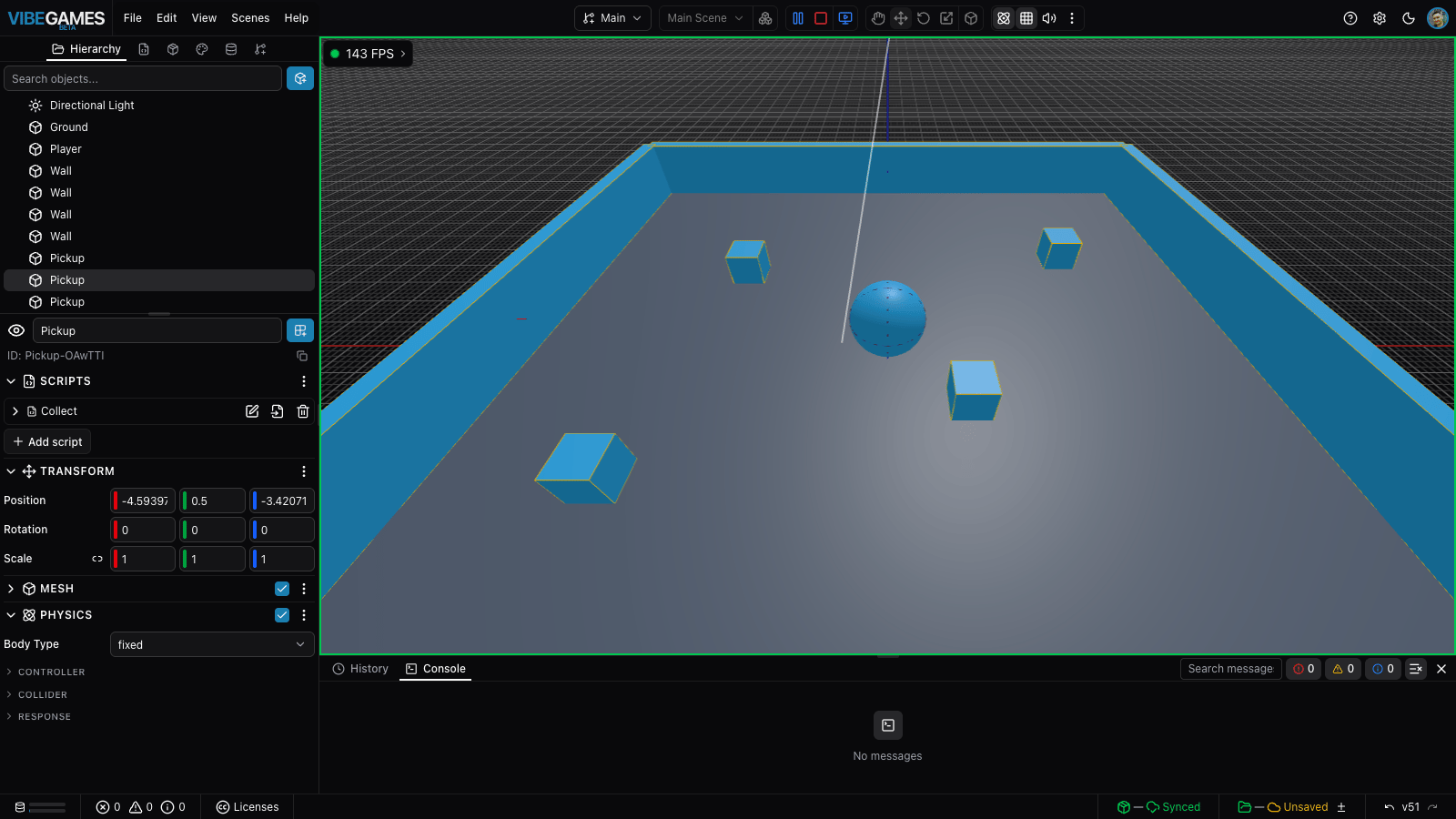
Task: Select the scale tool icon
Action: point(946,18)
